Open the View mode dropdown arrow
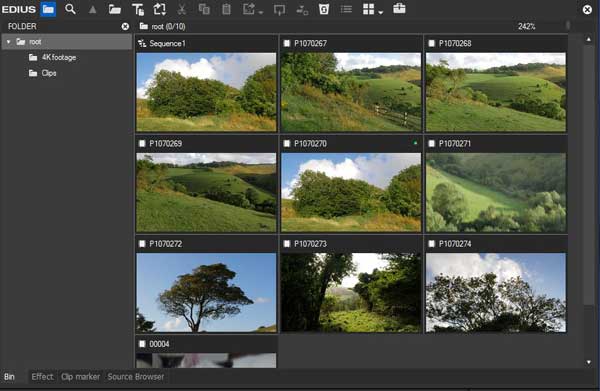This screenshot has width=600, height=391. pyautogui.click(x=380, y=12)
